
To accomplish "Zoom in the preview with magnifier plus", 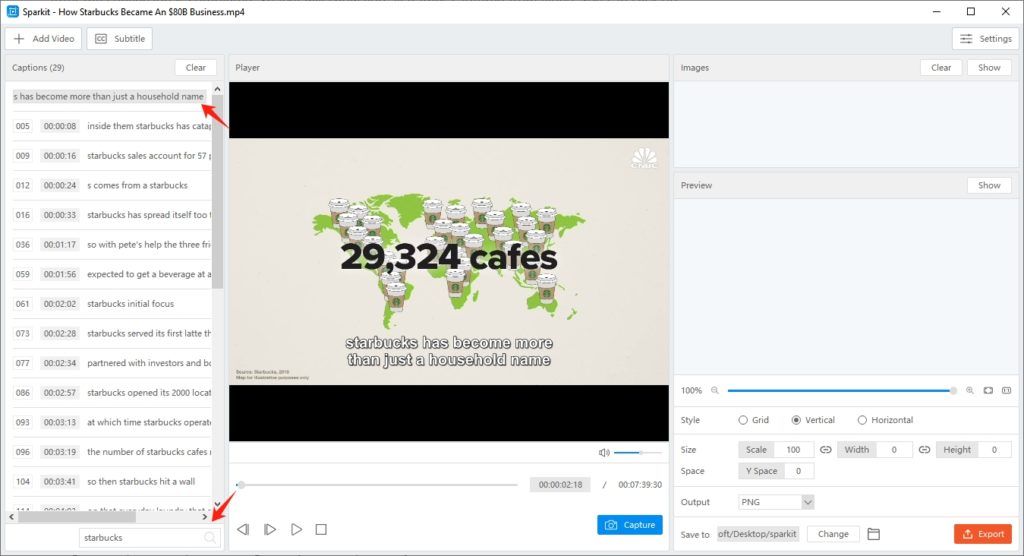I will [x=970, y=390].
